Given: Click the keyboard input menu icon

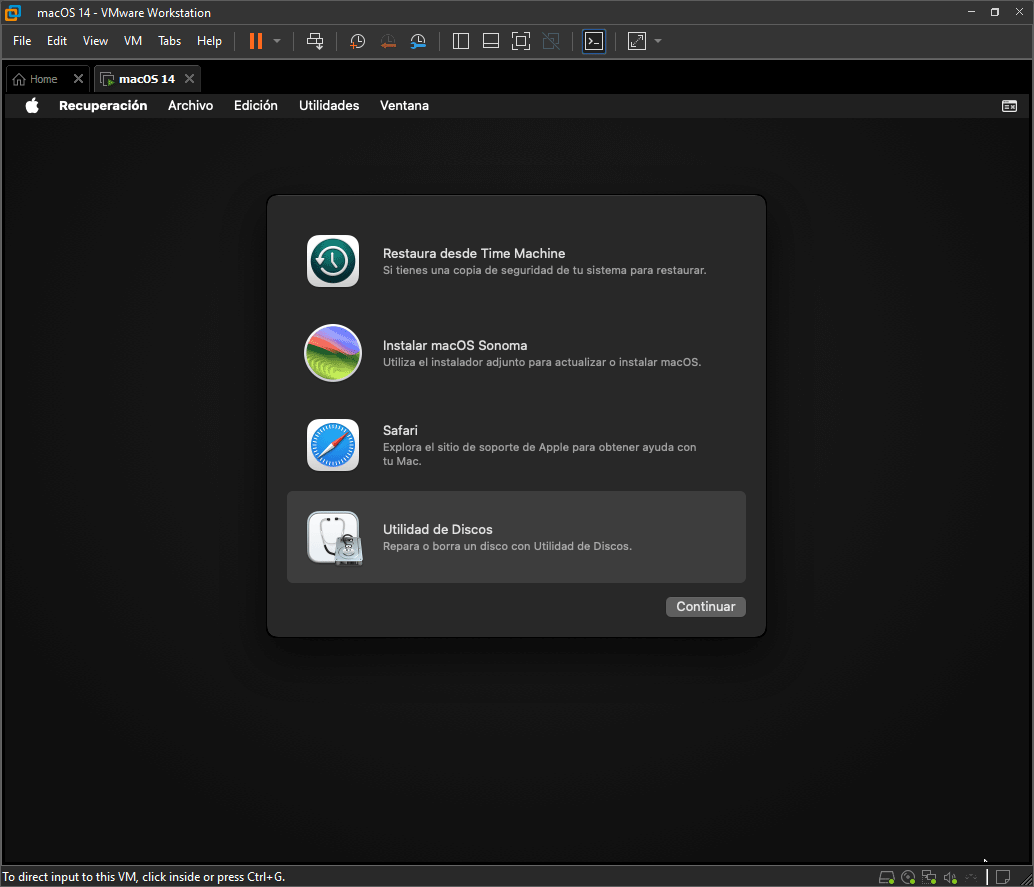Looking at the screenshot, I should [x=1009, y=106].
